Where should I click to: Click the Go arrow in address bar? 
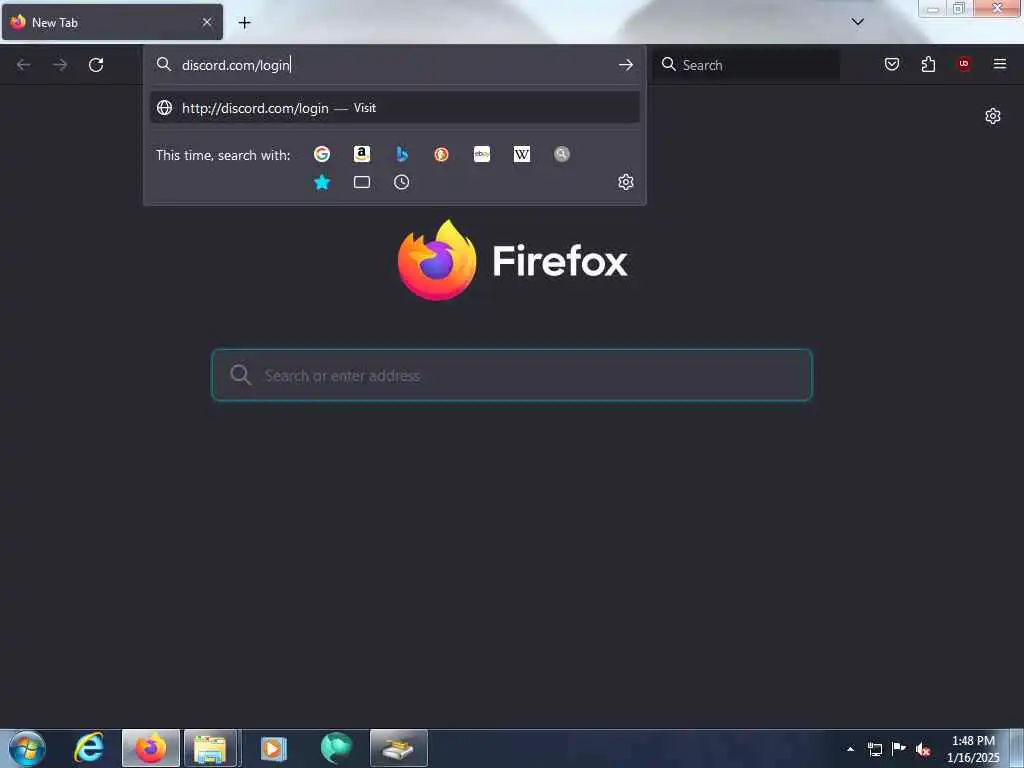pyautogui.click(x=626, y=65)
